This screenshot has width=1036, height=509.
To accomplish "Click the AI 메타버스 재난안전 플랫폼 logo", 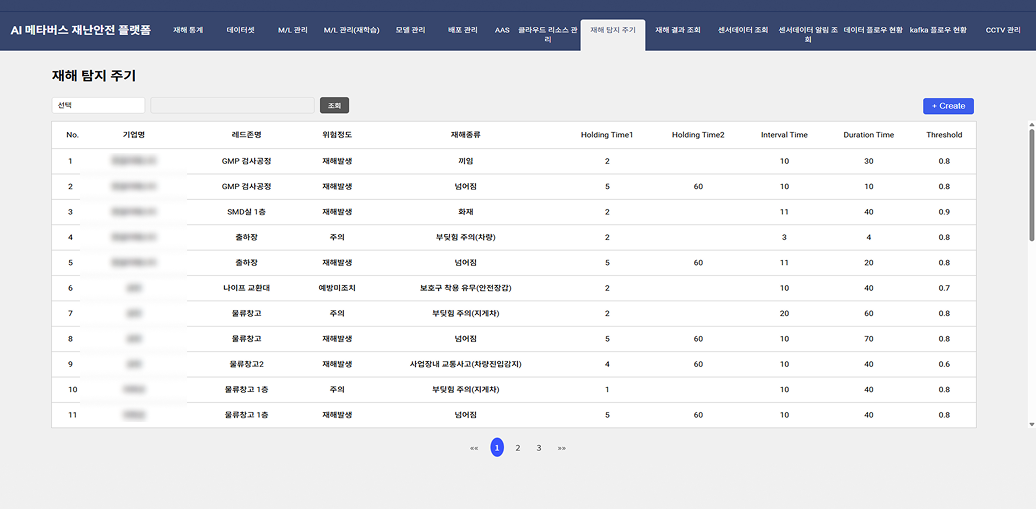I will 81,30.
